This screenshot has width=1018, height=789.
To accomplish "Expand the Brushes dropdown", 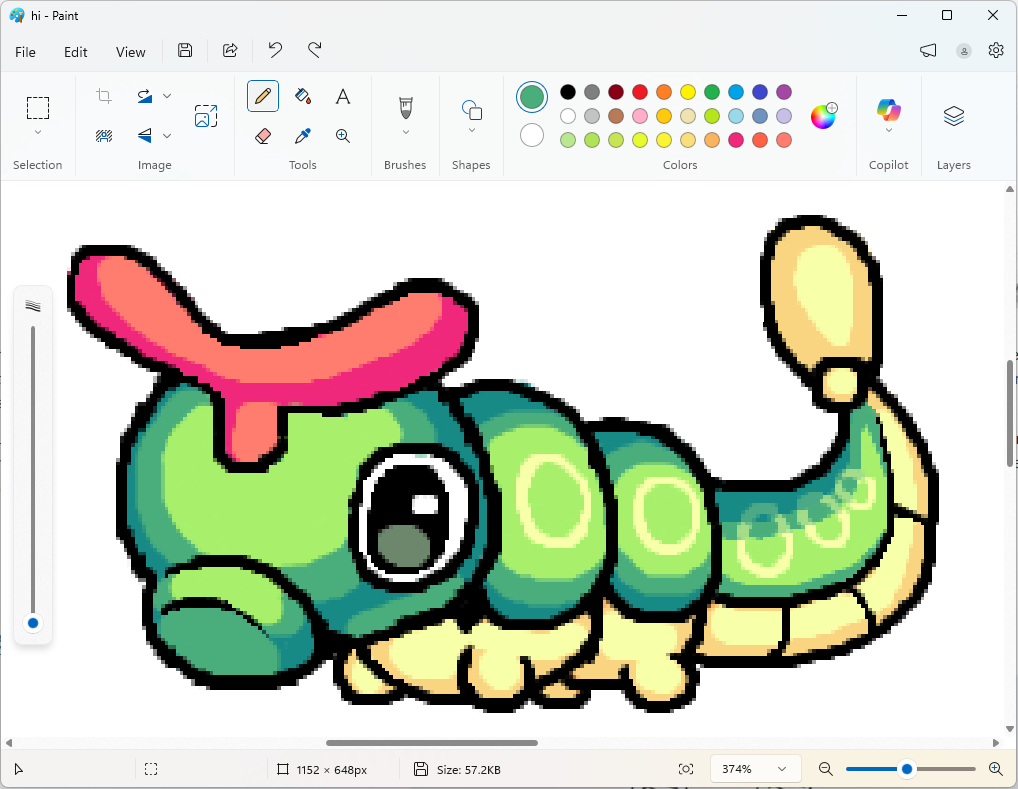I will click(405, 132).
